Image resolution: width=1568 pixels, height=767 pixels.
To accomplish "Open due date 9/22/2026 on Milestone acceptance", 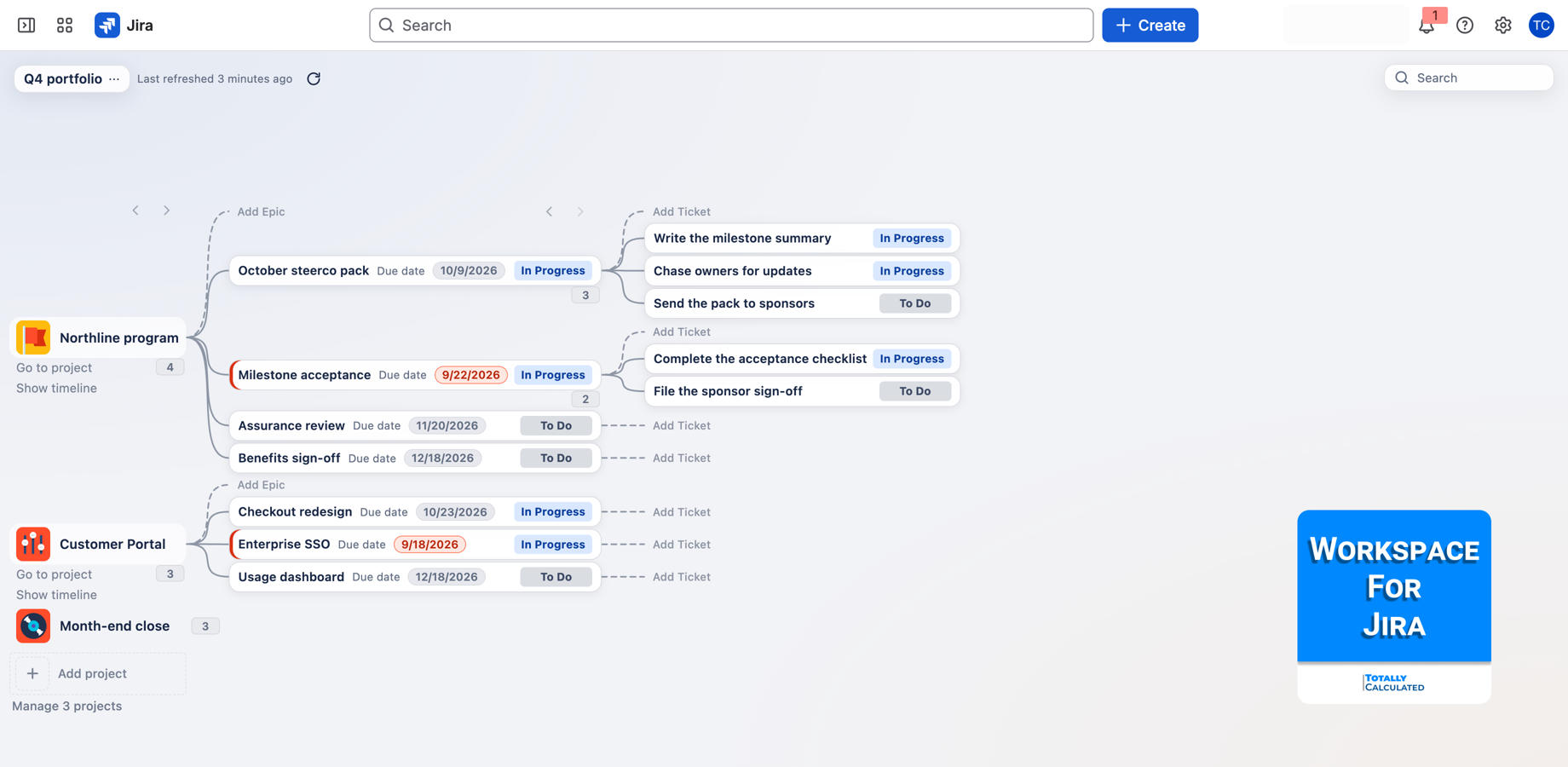I will [471, 375].
